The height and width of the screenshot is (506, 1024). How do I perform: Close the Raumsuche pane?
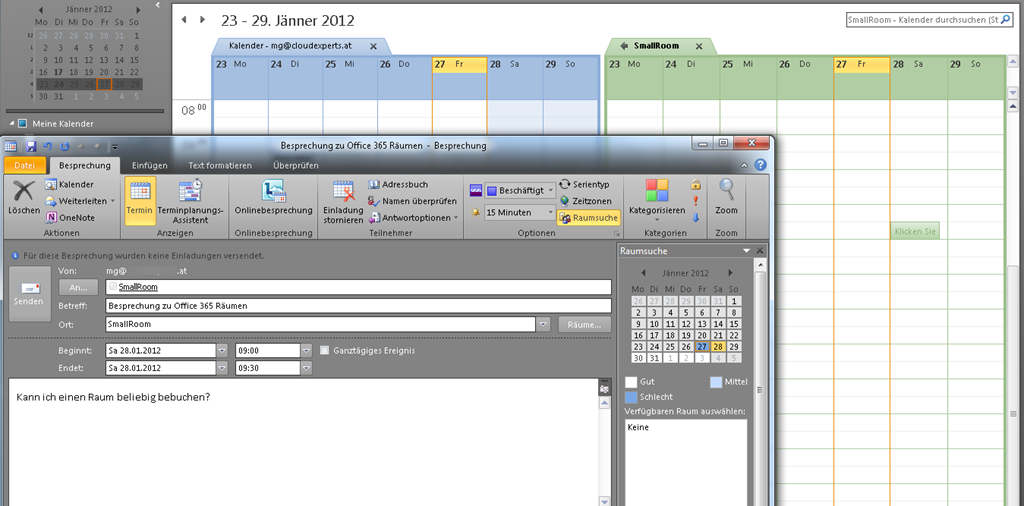click(x=760, y=251)
